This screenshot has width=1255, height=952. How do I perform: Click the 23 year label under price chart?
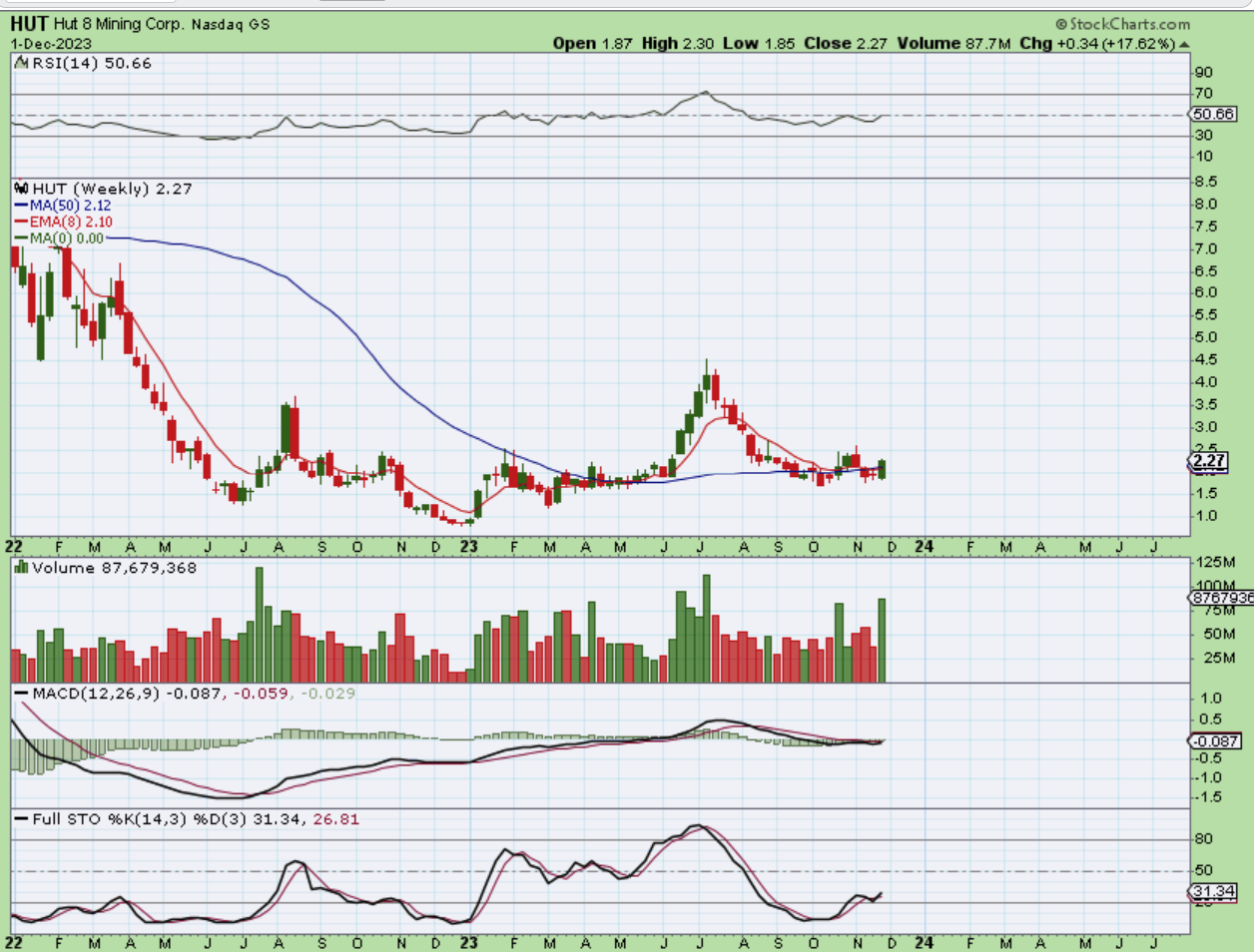(x=469, y=547)
